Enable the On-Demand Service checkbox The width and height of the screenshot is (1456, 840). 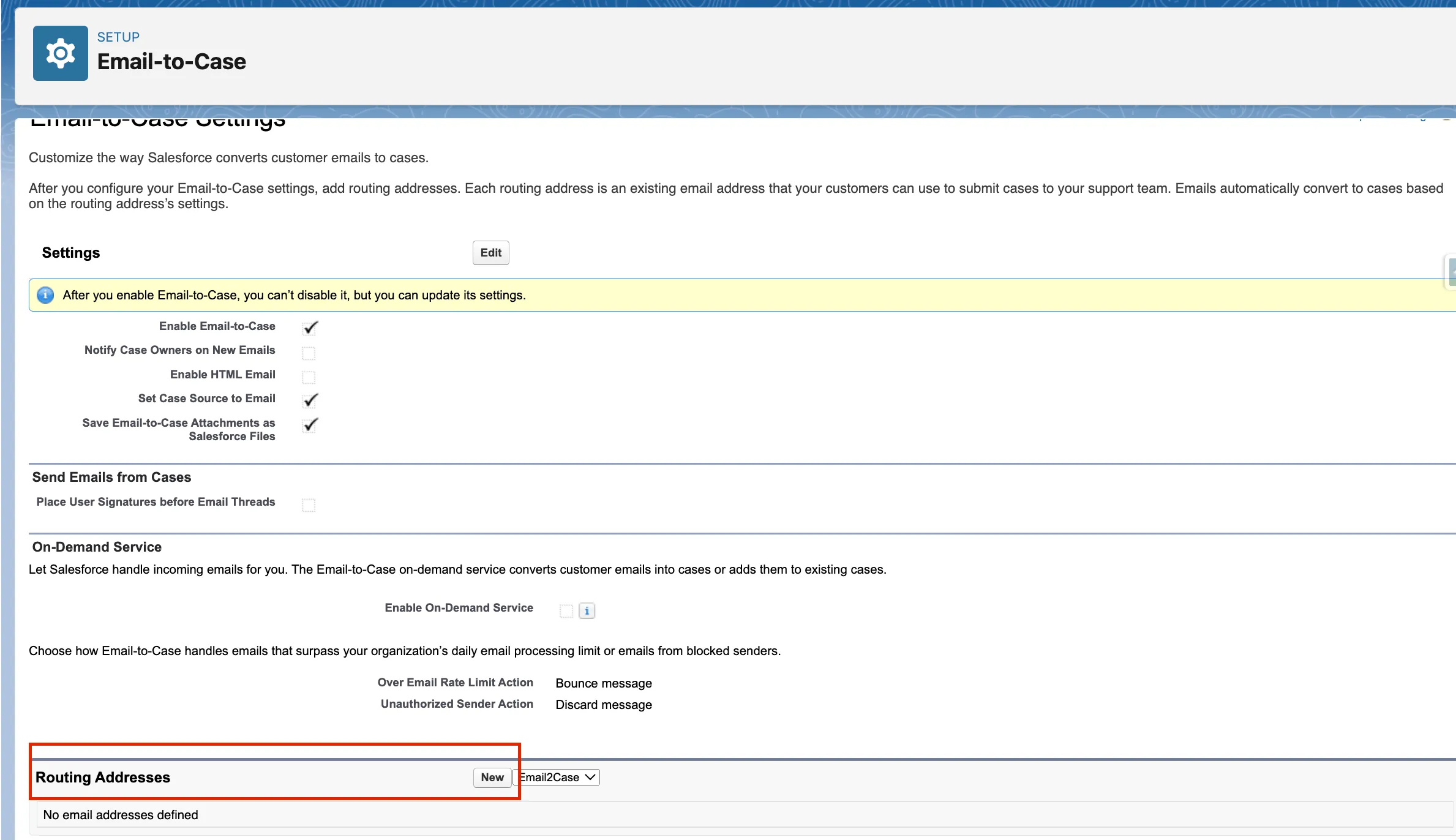pyautogui.click(x=566, y=610)
